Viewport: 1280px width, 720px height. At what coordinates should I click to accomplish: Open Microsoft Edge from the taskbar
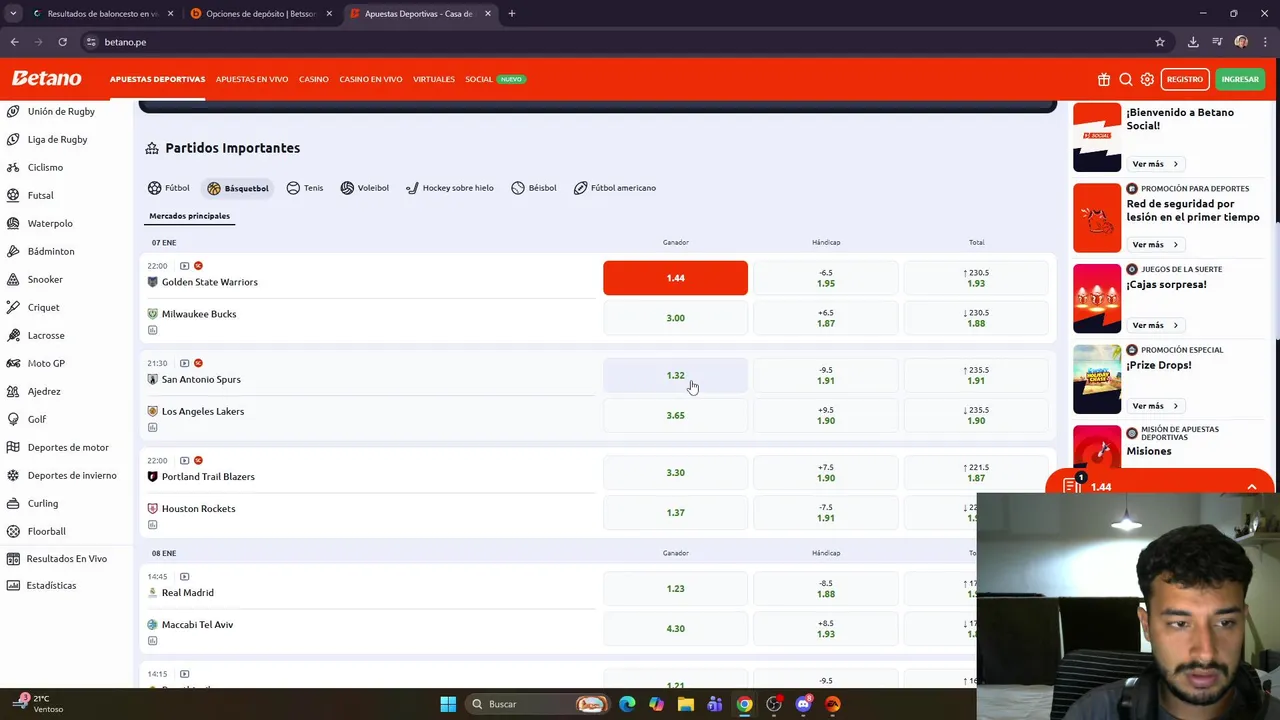(627, 704)
